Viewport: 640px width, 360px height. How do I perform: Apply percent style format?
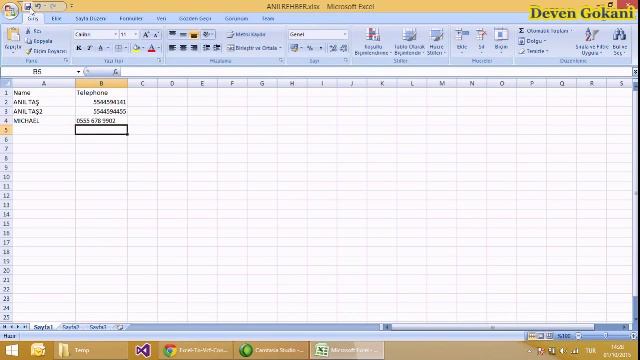pos(310,48)
